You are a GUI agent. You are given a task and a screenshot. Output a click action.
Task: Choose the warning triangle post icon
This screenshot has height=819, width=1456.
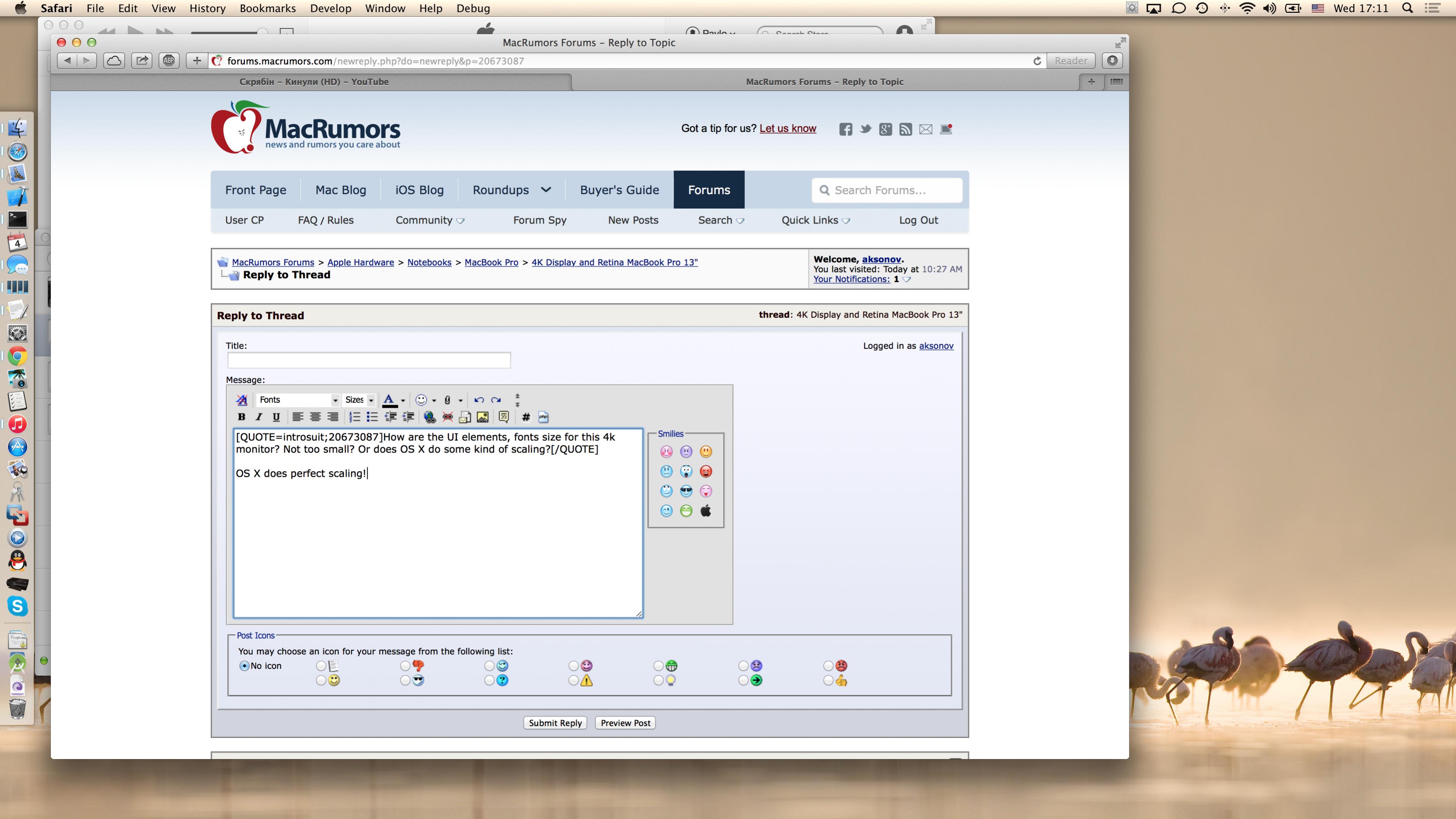tap(574, 681)
